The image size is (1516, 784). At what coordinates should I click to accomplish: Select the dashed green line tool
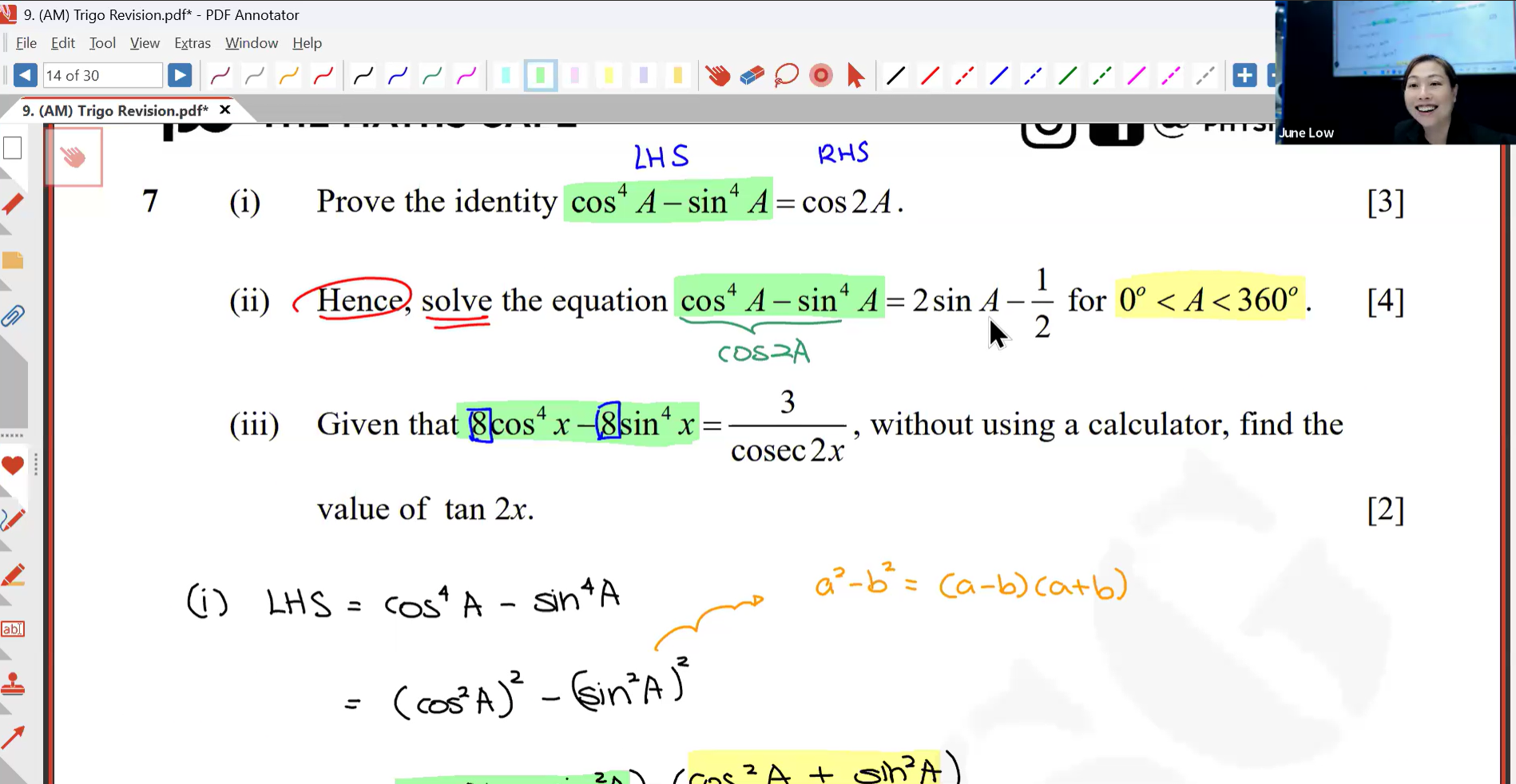click(x=1101, y=76)
